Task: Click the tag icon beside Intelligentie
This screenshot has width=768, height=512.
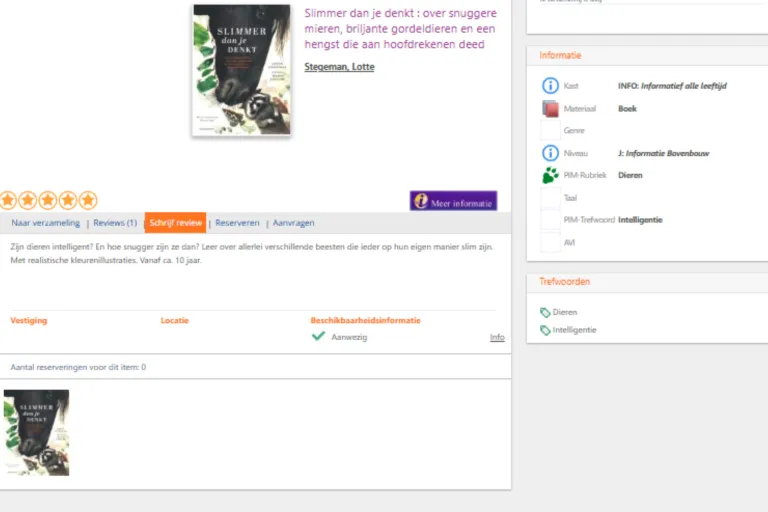Action: tap(545, 330)
